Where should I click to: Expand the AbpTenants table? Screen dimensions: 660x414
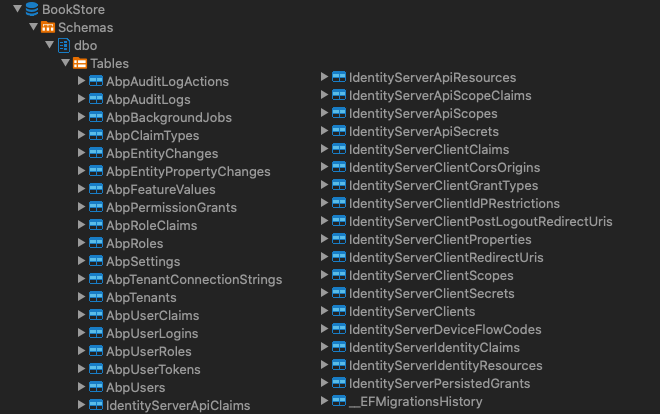coord(82,297)
